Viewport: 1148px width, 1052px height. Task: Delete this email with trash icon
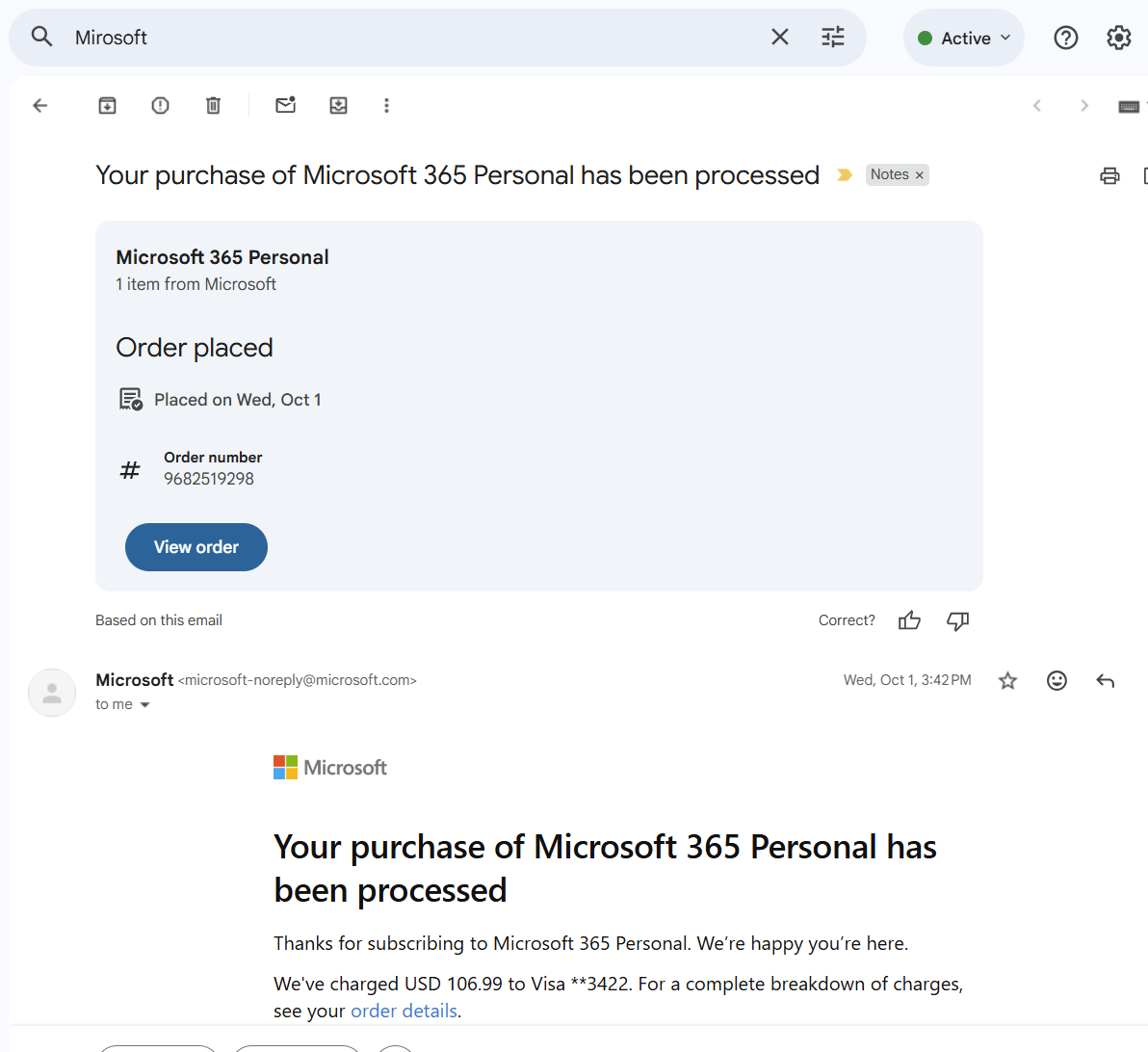[213, 106]
